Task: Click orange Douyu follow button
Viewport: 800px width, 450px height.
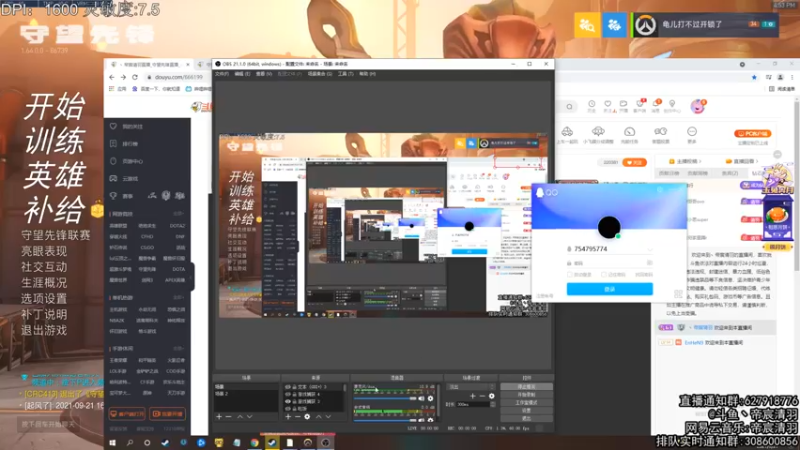Action: [634, 162]
